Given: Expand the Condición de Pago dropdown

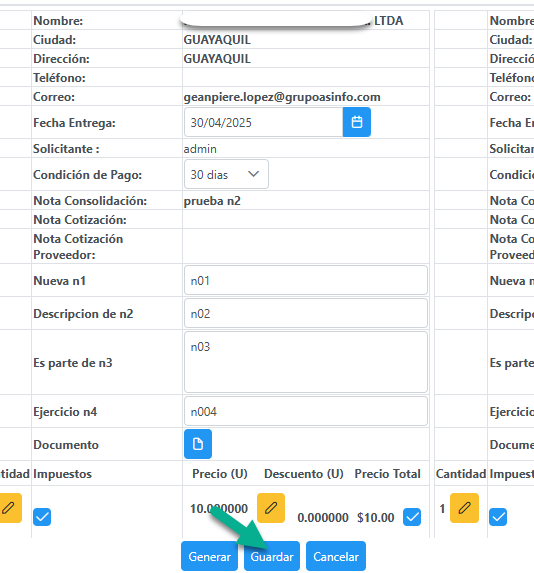Looking at the screenshot, I should click(226, 174).
